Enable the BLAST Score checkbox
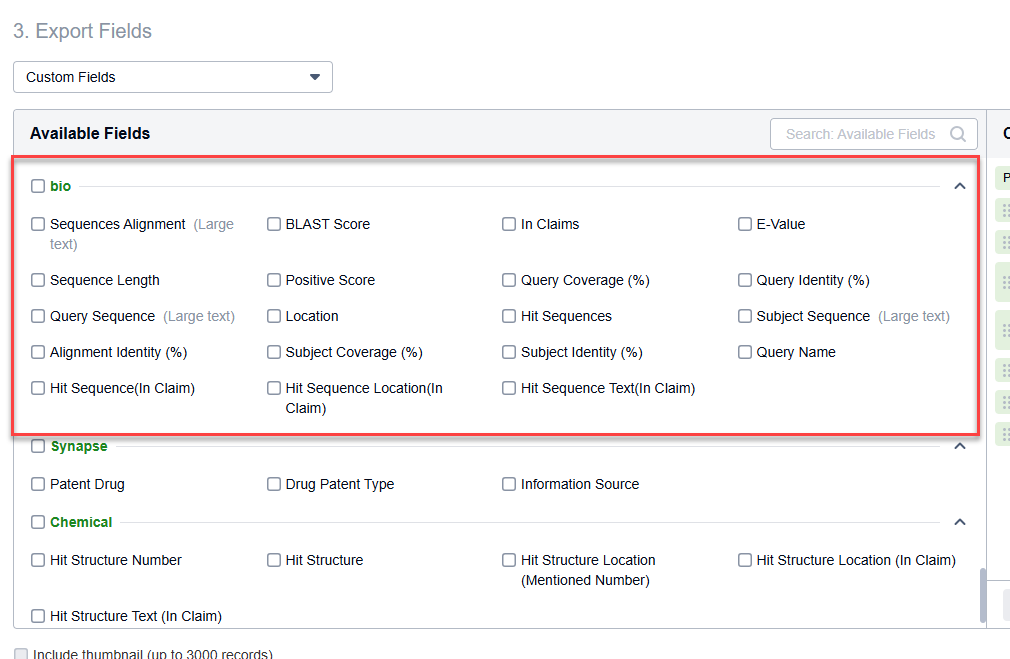This screenshot has width=1010, height=659. click(274, 224)
